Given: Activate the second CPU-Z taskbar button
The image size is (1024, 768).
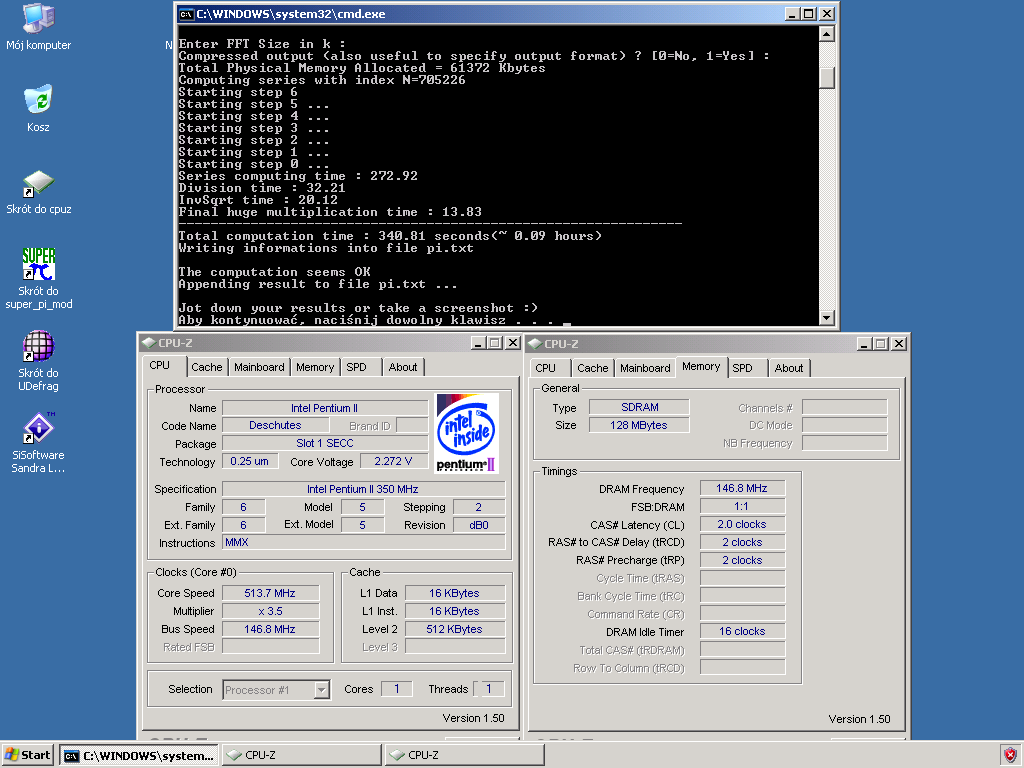Looking at the screenshot, I should coord(464,755).
